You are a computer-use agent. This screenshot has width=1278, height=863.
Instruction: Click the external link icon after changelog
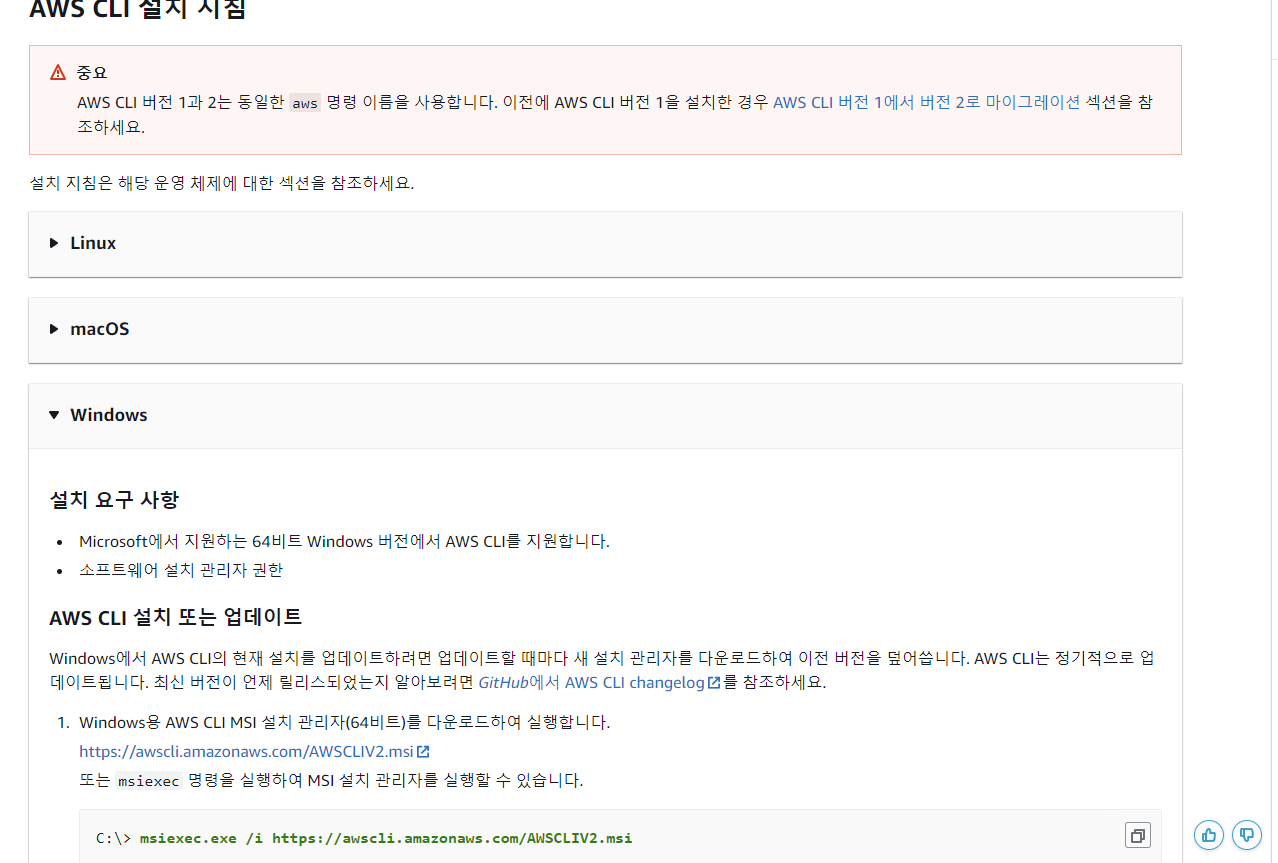[713, 683]
